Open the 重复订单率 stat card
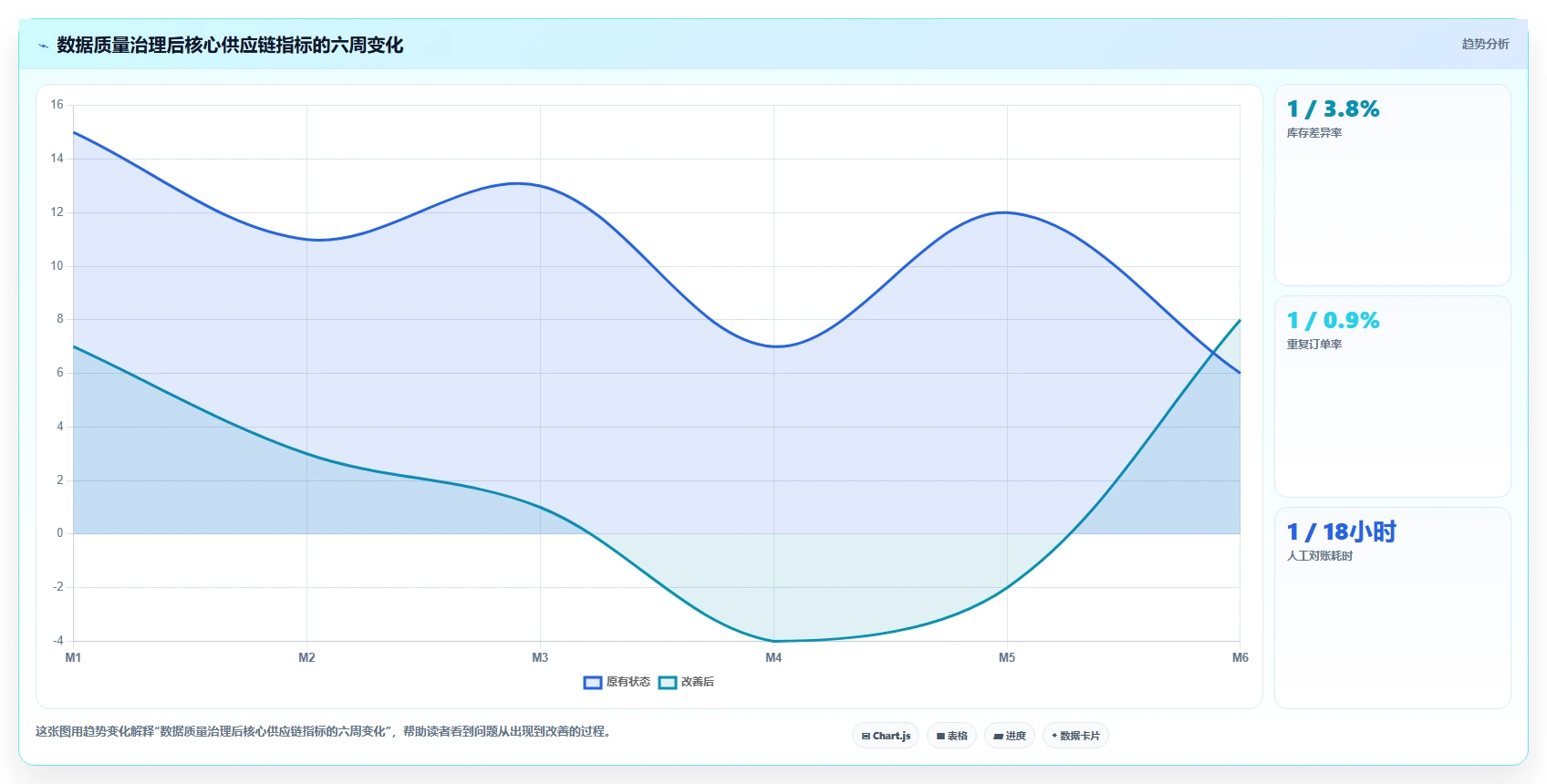Viewport: 1547px width, 784px height. click(1393, 397)
